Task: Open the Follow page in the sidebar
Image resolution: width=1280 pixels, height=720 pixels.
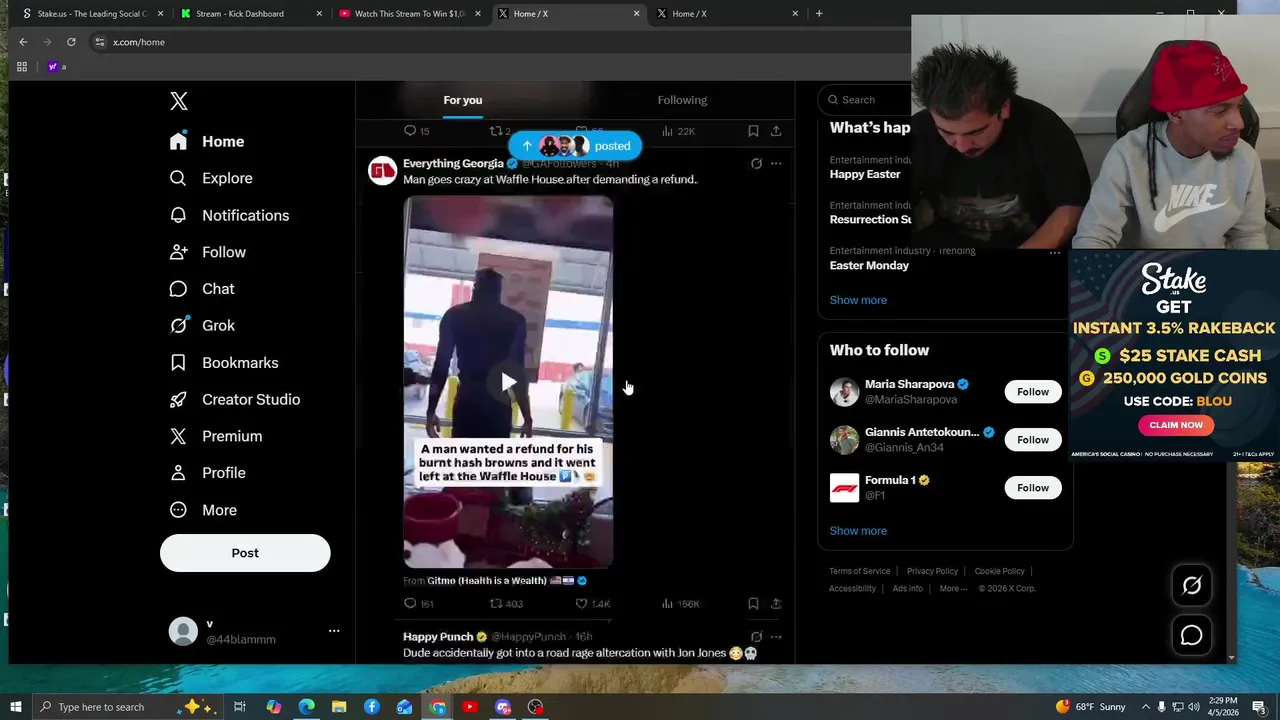Action: point(207,252)
